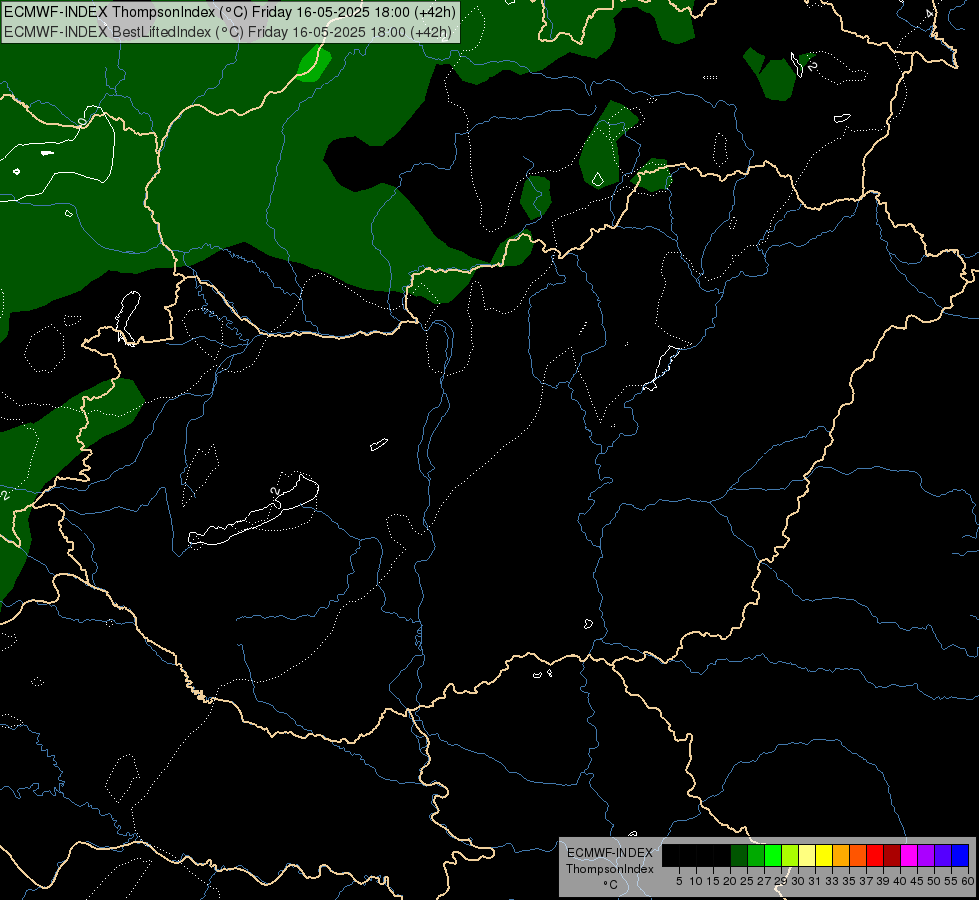Click the legend tick value '35'
Viewport: 979px width, 900px height.
pos(849,881)
